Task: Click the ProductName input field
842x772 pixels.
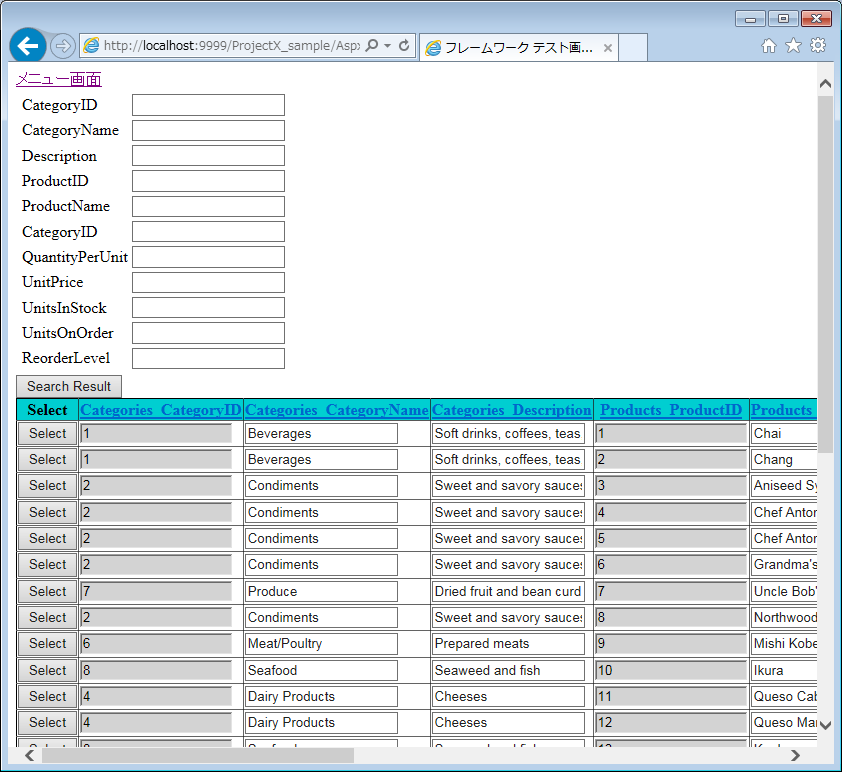Action: coord(208,207)
